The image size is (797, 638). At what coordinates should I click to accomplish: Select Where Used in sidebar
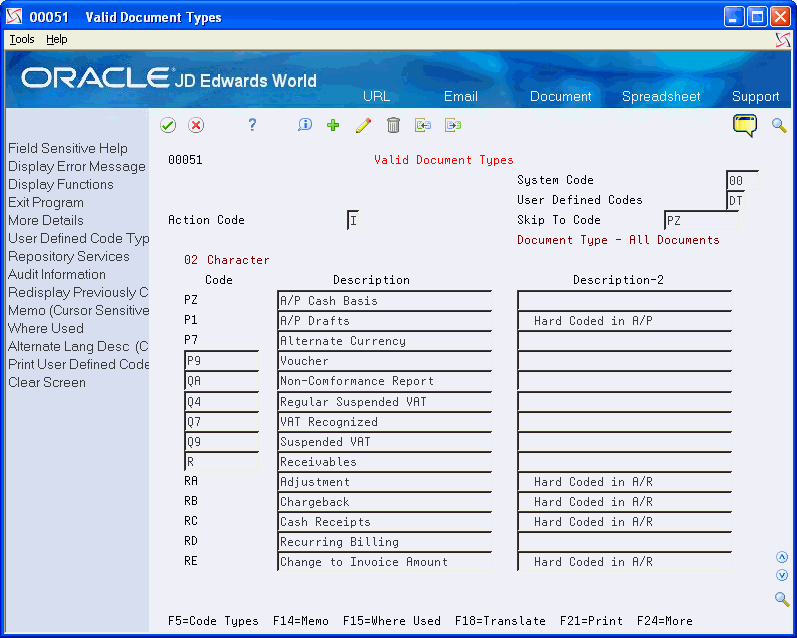pos(46,328)
